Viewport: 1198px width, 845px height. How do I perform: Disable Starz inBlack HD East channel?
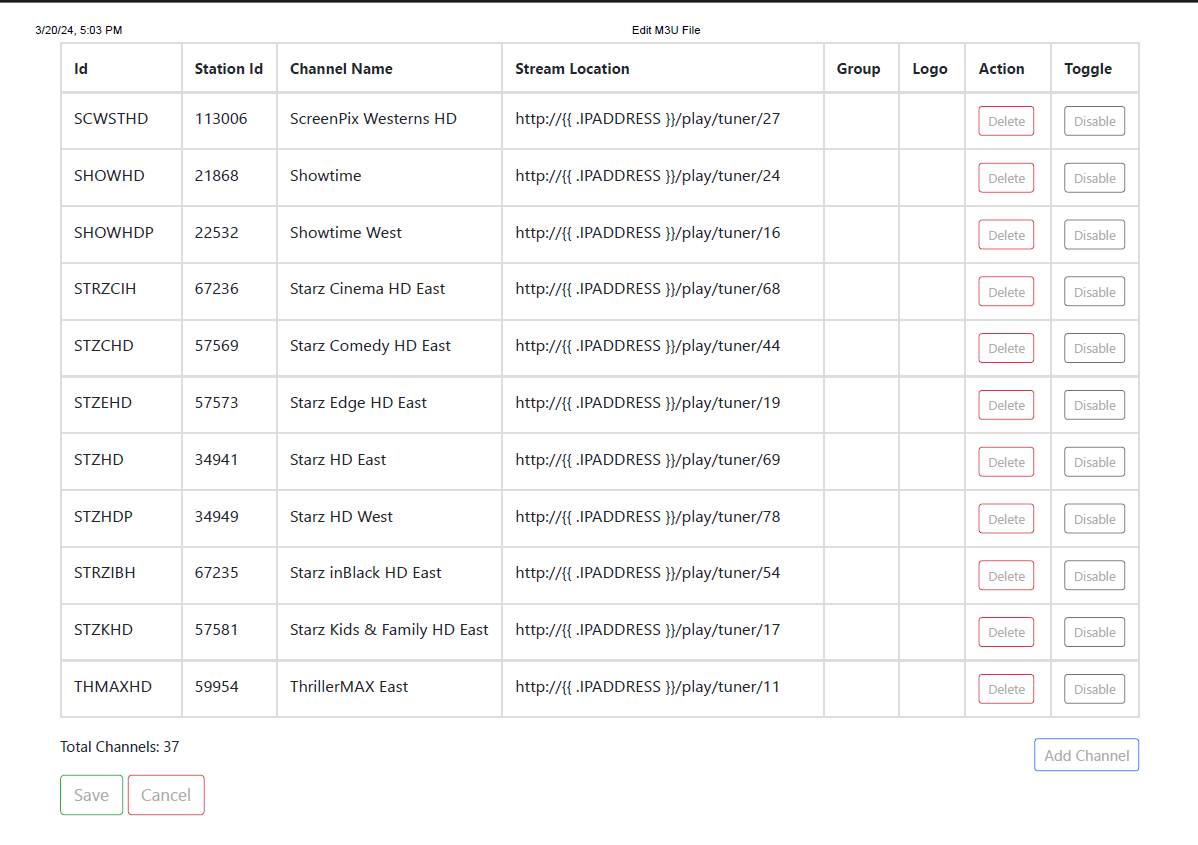click(x=1094, y=576)
